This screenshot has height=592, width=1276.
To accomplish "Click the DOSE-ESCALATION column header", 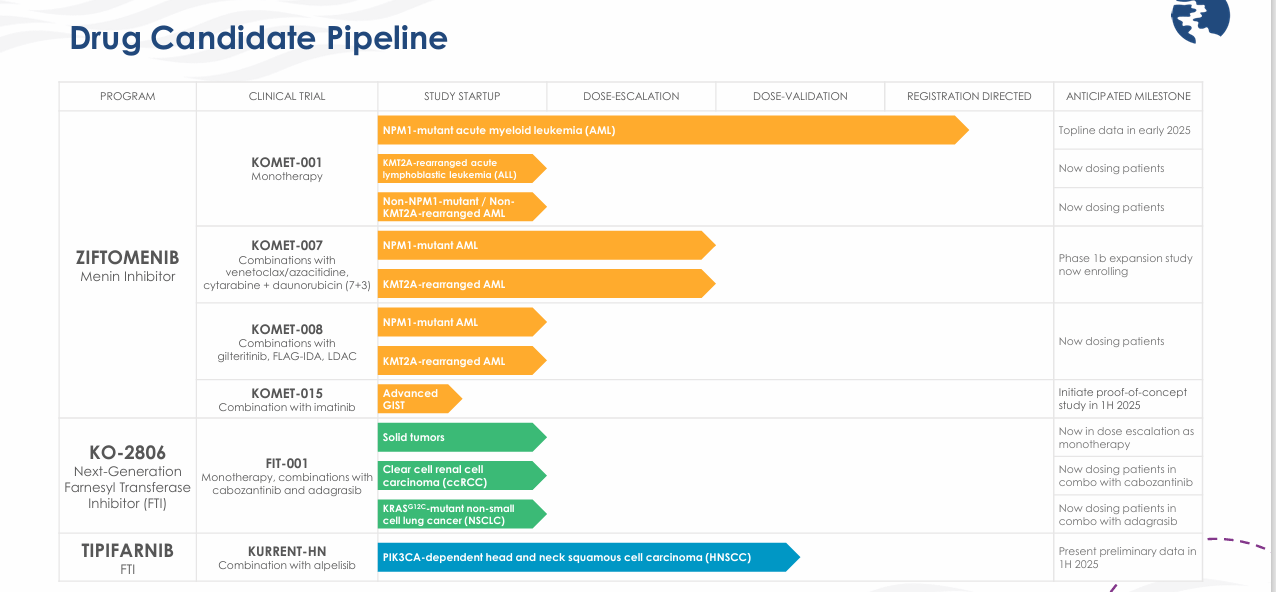I will tap(631, 96).
